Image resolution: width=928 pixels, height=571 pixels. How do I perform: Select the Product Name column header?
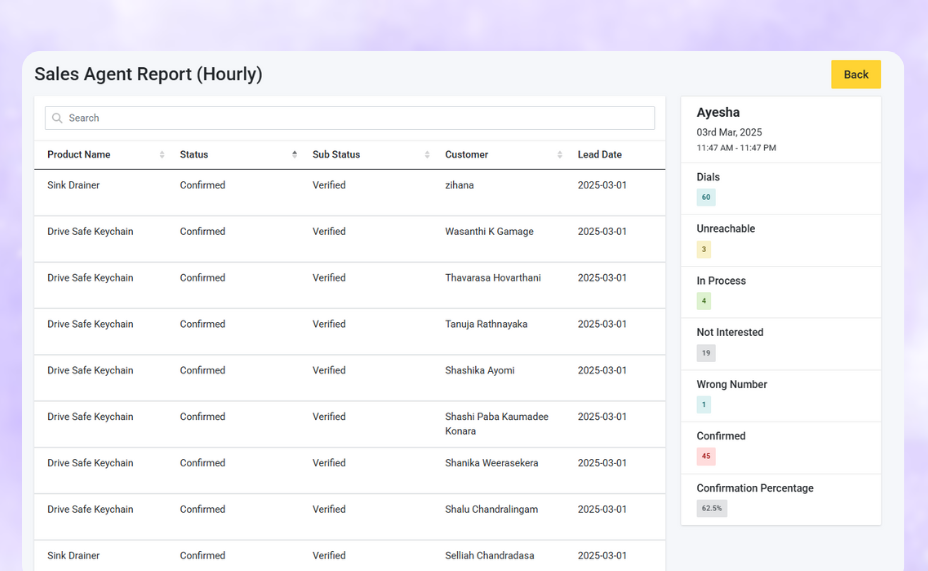coord(79,154)
